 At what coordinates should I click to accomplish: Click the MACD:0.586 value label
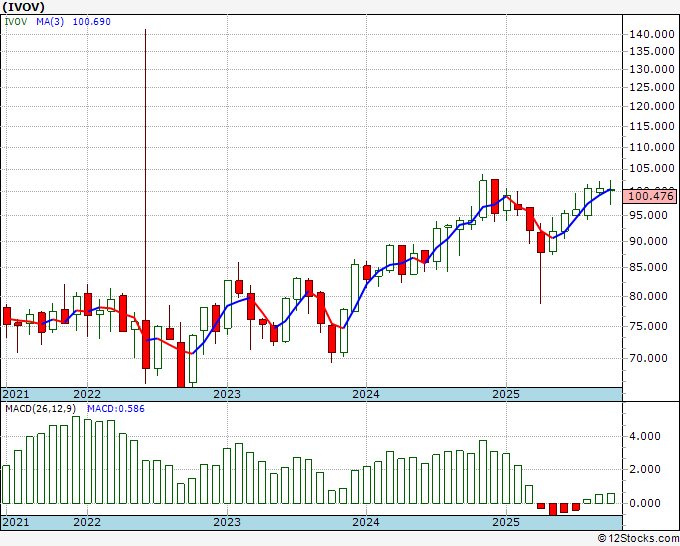116,409
